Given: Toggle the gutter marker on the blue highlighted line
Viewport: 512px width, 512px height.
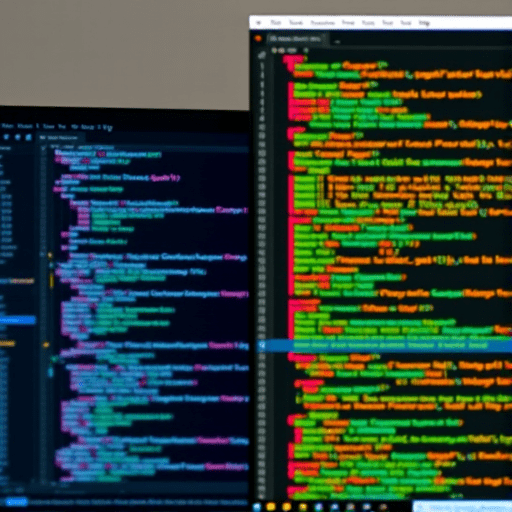Looking at the screenshot, I should click(x=262, y=345).
